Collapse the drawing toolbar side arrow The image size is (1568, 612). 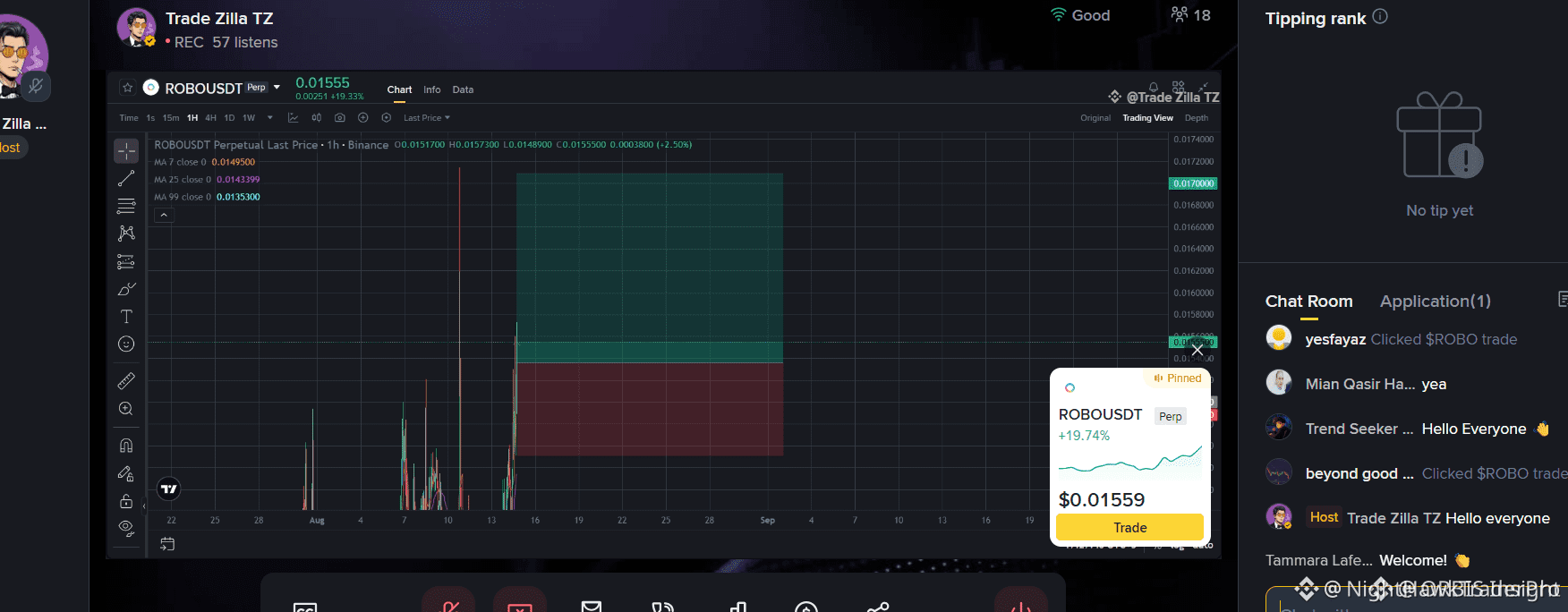coord(144,506)
